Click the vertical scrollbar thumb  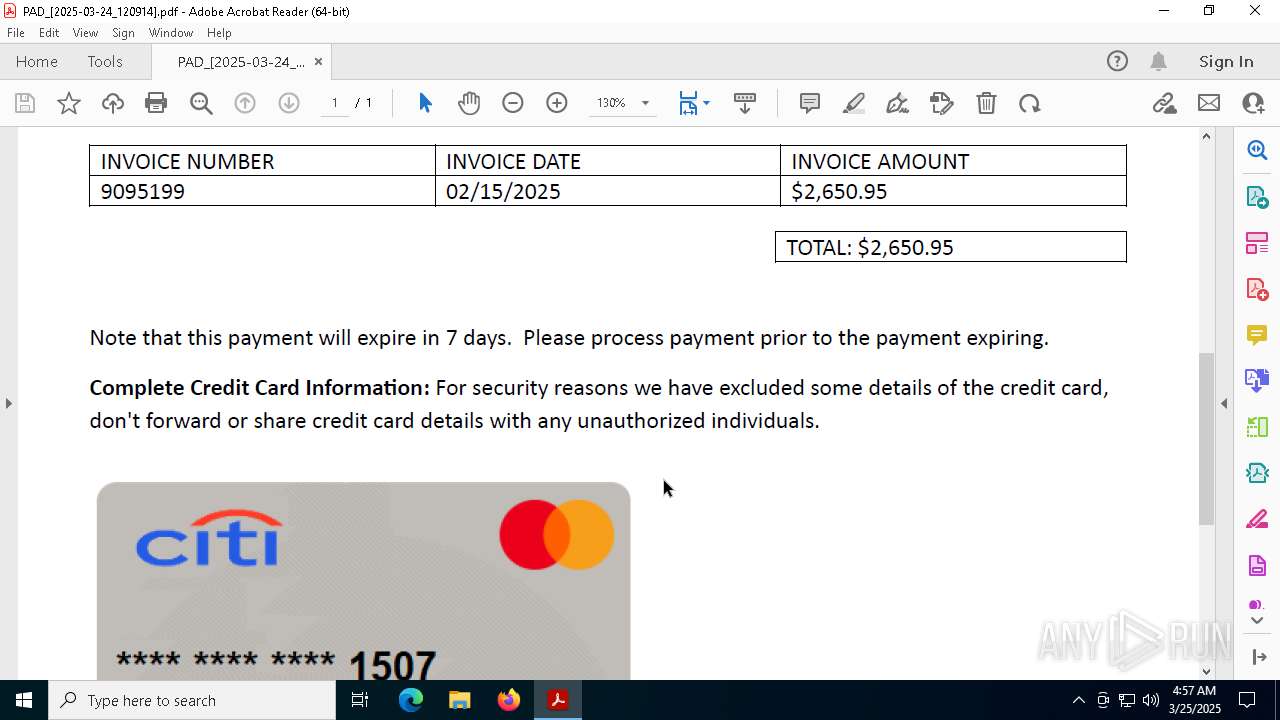[1206, 439]
